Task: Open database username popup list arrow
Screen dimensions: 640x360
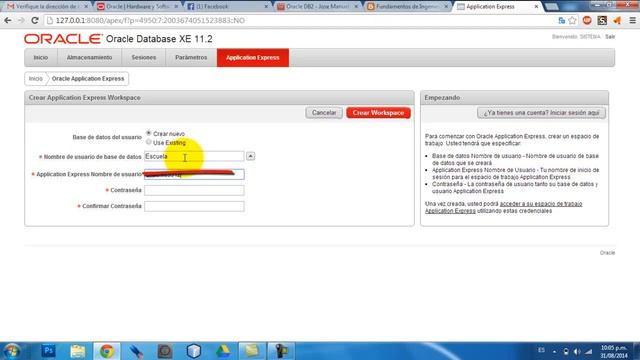Action: [251, 156]
